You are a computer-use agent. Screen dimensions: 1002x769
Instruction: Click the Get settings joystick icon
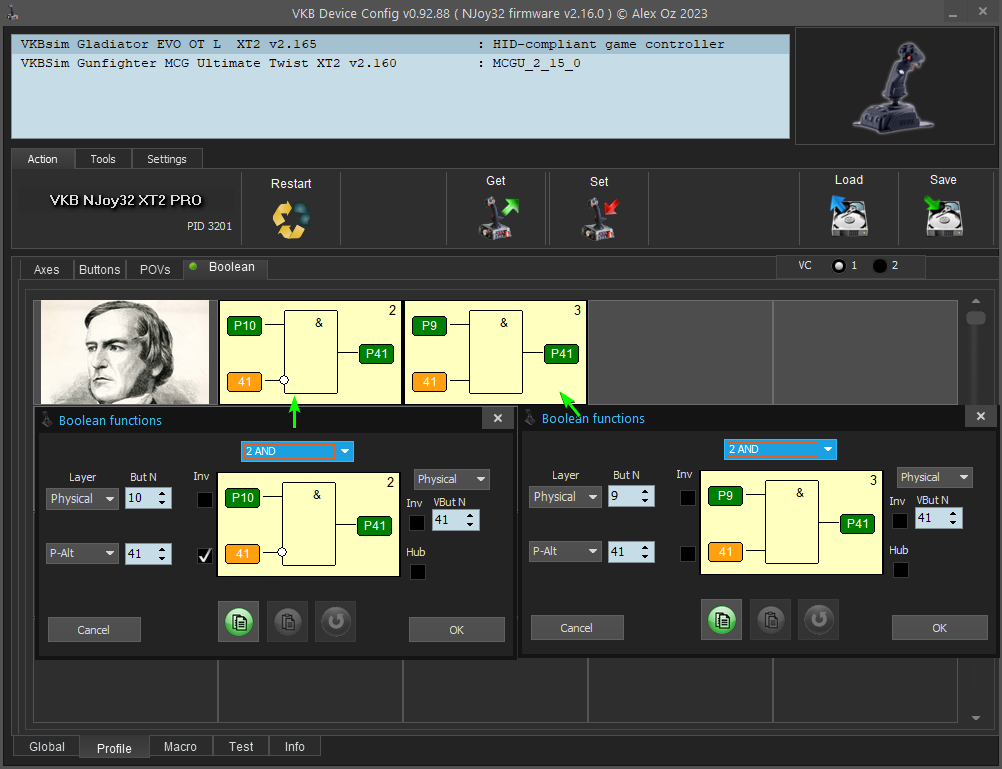coord(496,217)
